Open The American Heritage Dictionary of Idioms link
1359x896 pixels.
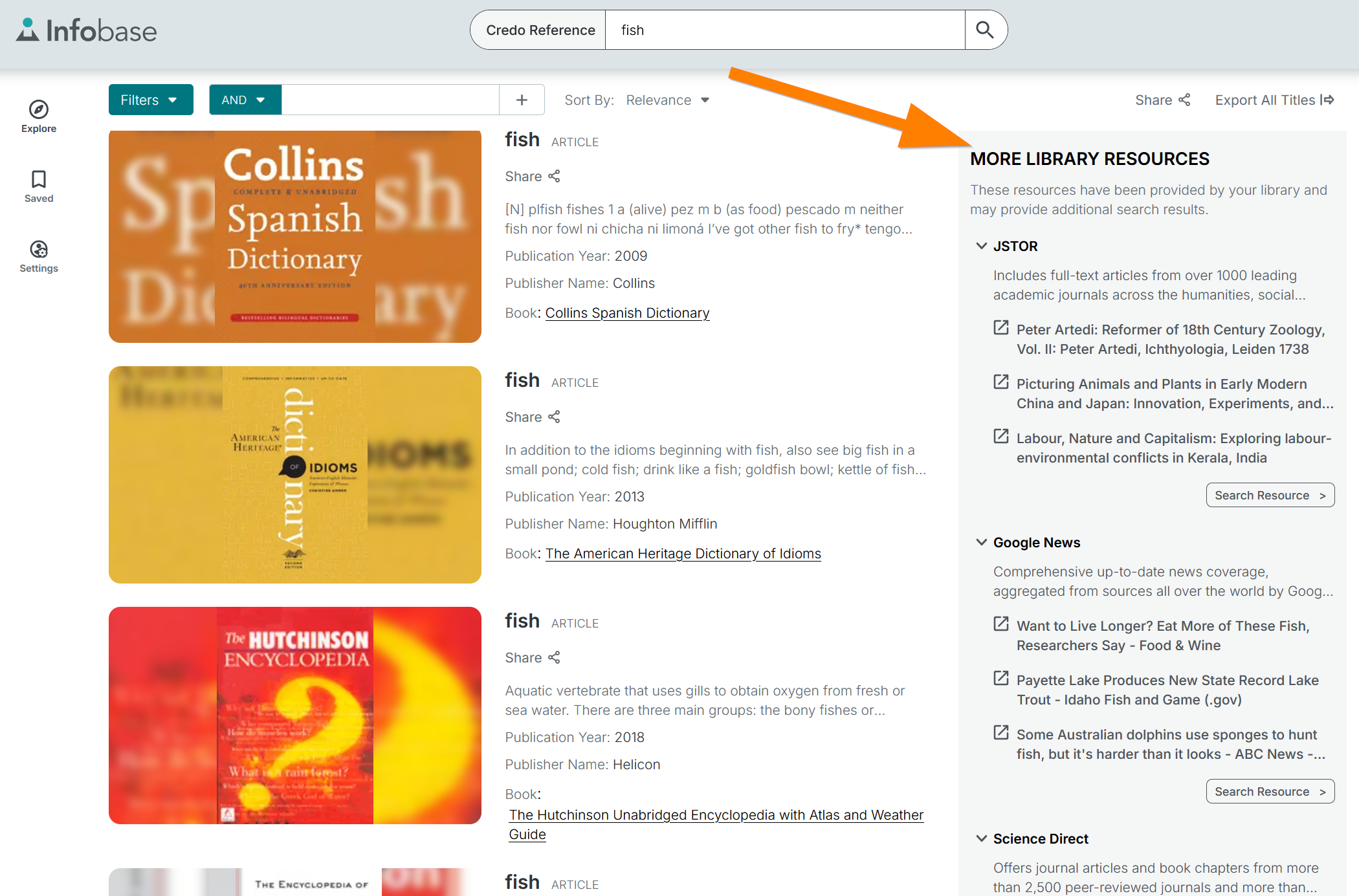(x=683, y=554)
